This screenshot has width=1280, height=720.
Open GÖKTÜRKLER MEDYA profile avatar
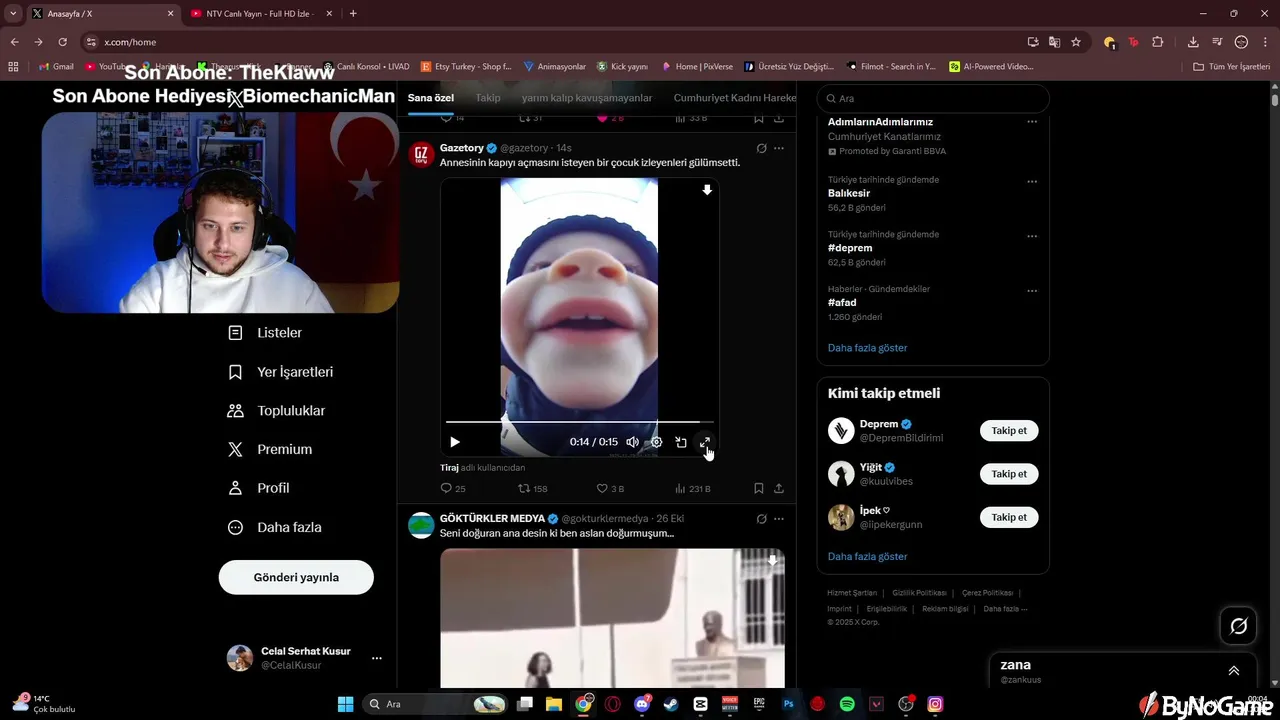[422, 525]
